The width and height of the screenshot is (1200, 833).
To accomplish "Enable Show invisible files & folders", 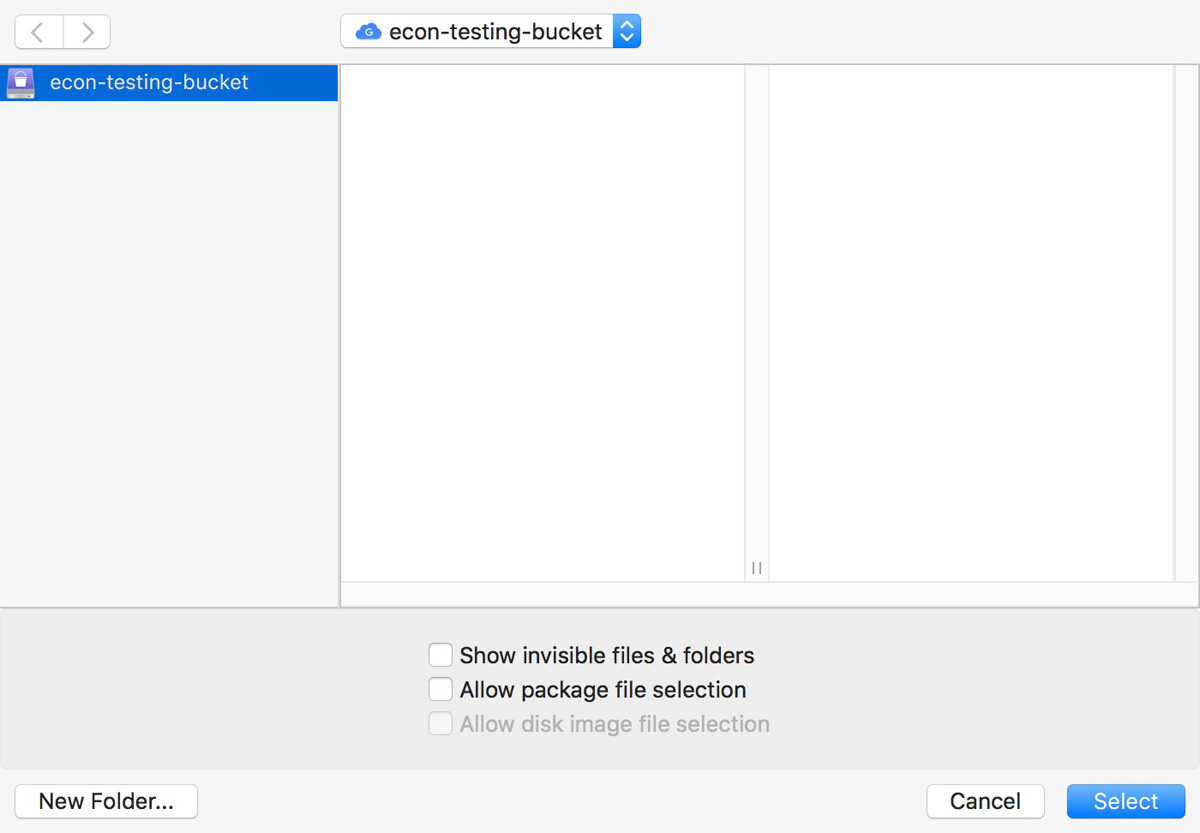I will [441, 655].
